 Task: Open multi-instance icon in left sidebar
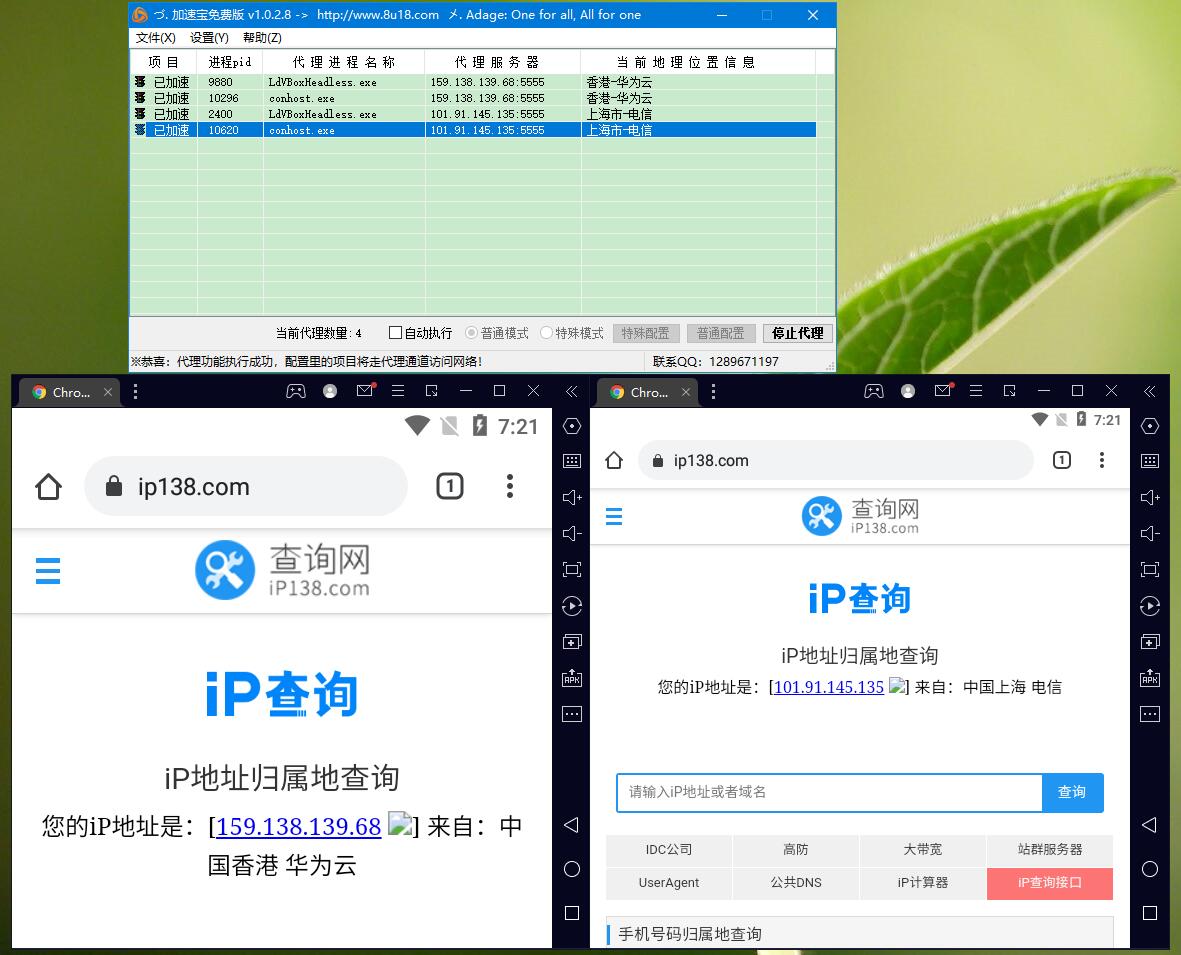[x=572, y=642]
